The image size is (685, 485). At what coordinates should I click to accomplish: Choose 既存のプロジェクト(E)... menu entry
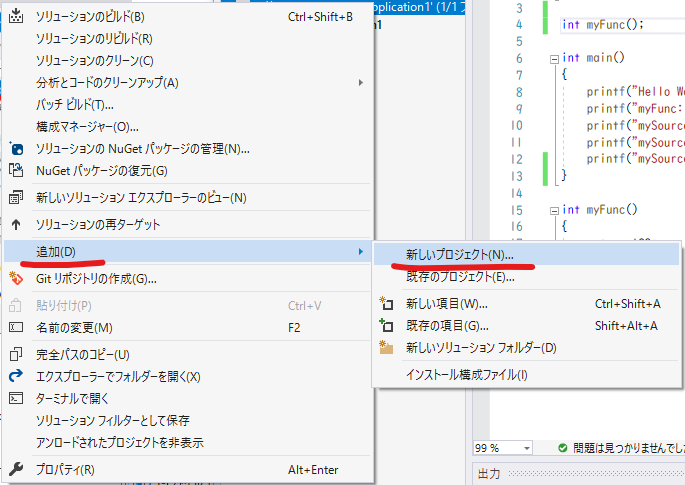459,277
